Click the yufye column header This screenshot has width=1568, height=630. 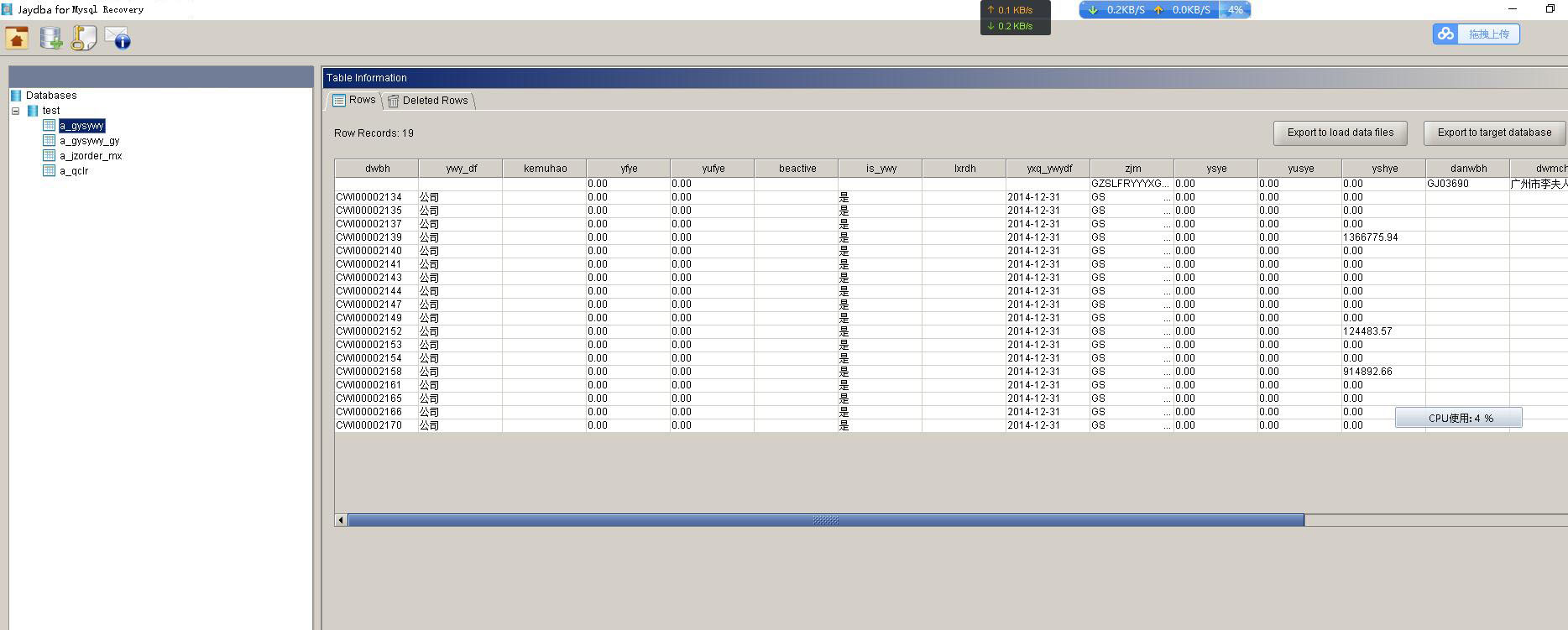tap(713, 169)
